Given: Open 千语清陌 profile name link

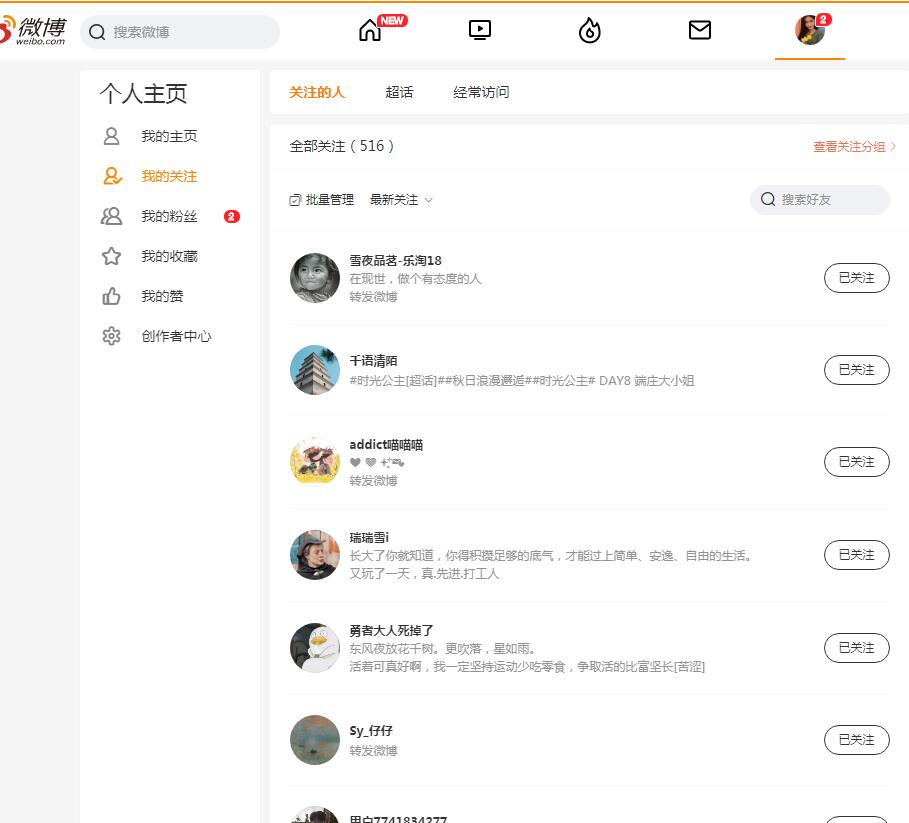Looking at the screenshot, I should coord(374,361).
